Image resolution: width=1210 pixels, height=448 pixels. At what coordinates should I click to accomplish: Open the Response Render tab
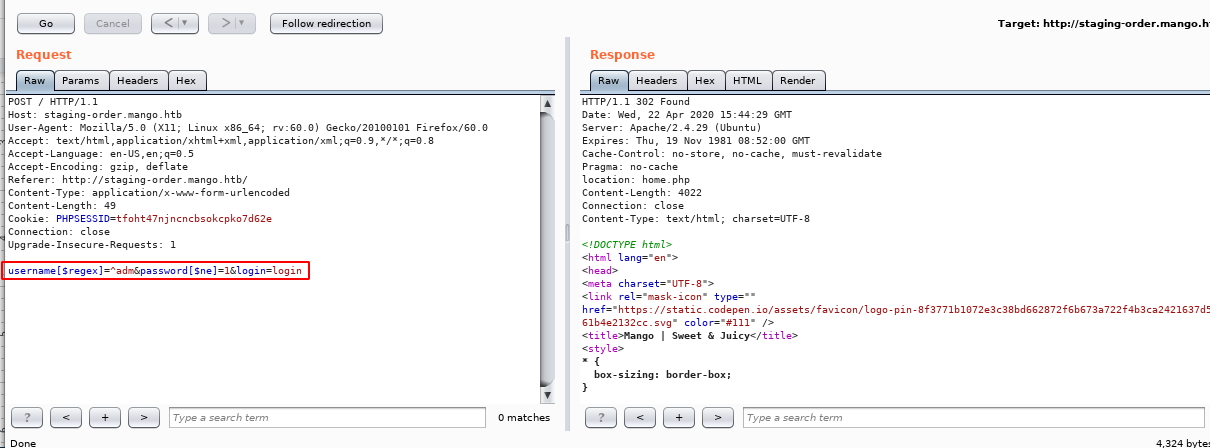point(797,81)
